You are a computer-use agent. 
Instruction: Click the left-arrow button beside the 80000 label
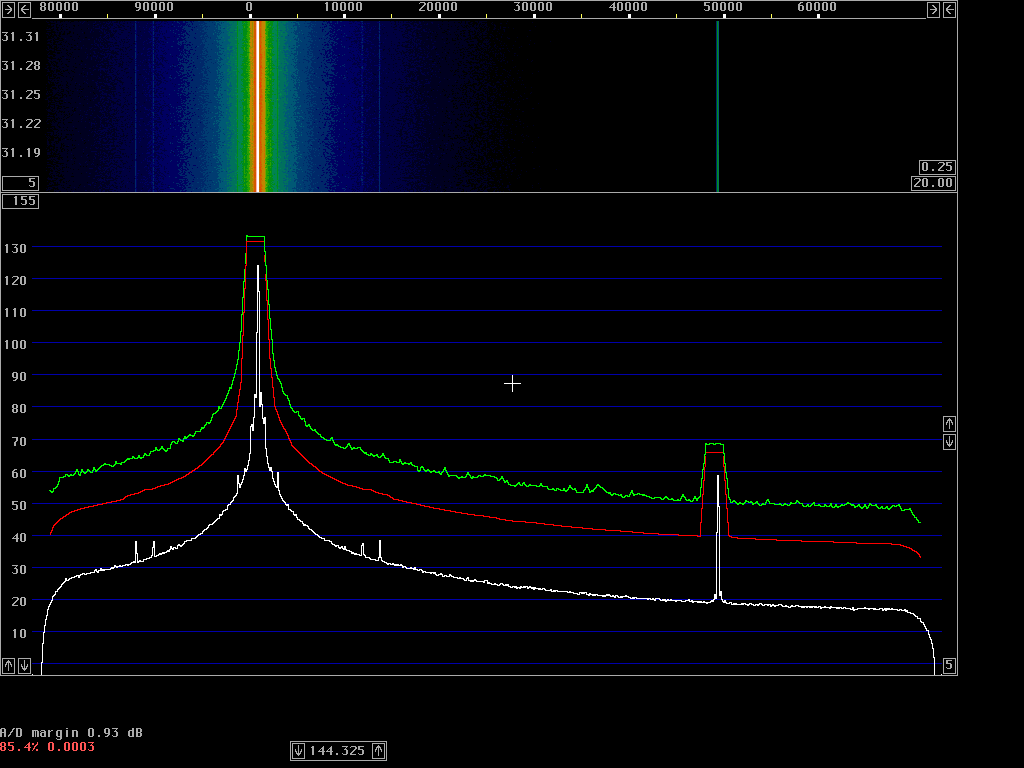pos(24,9)
